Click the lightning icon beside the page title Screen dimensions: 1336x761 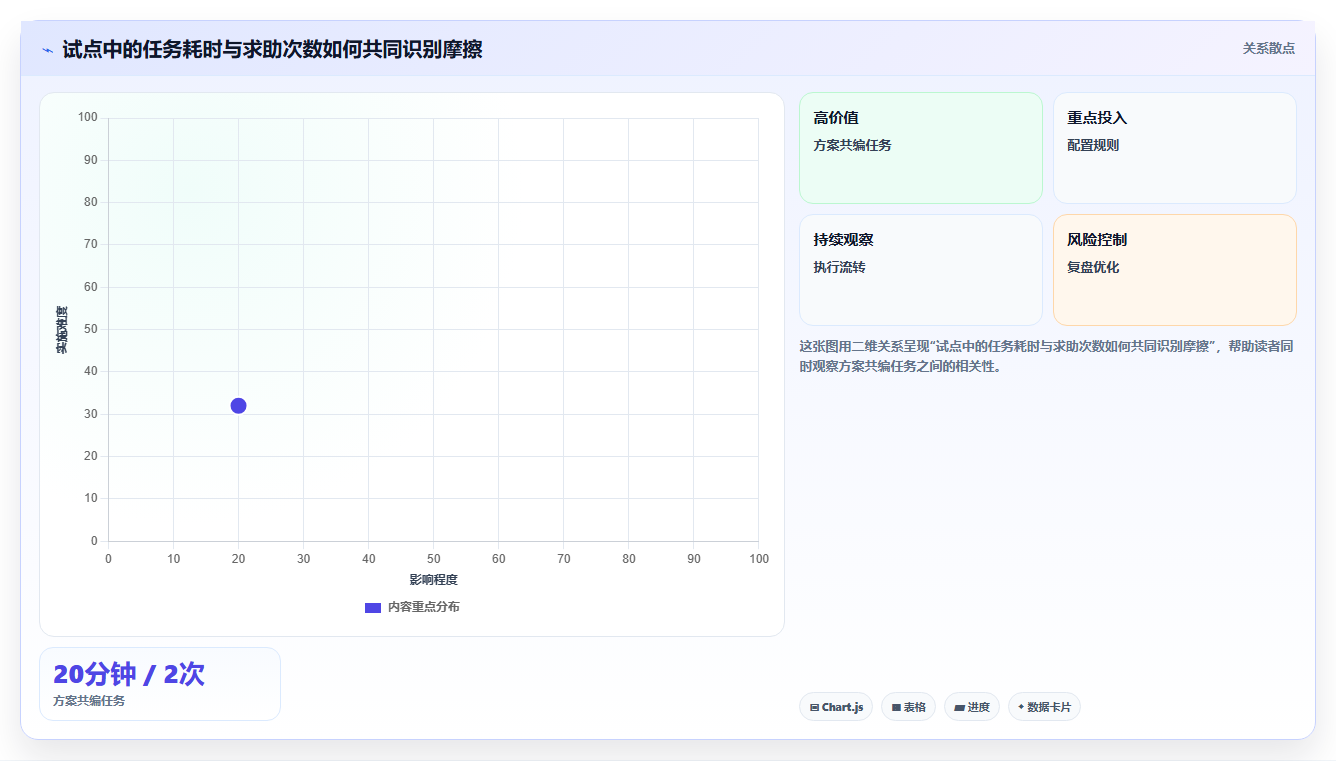tap(47, 50)
